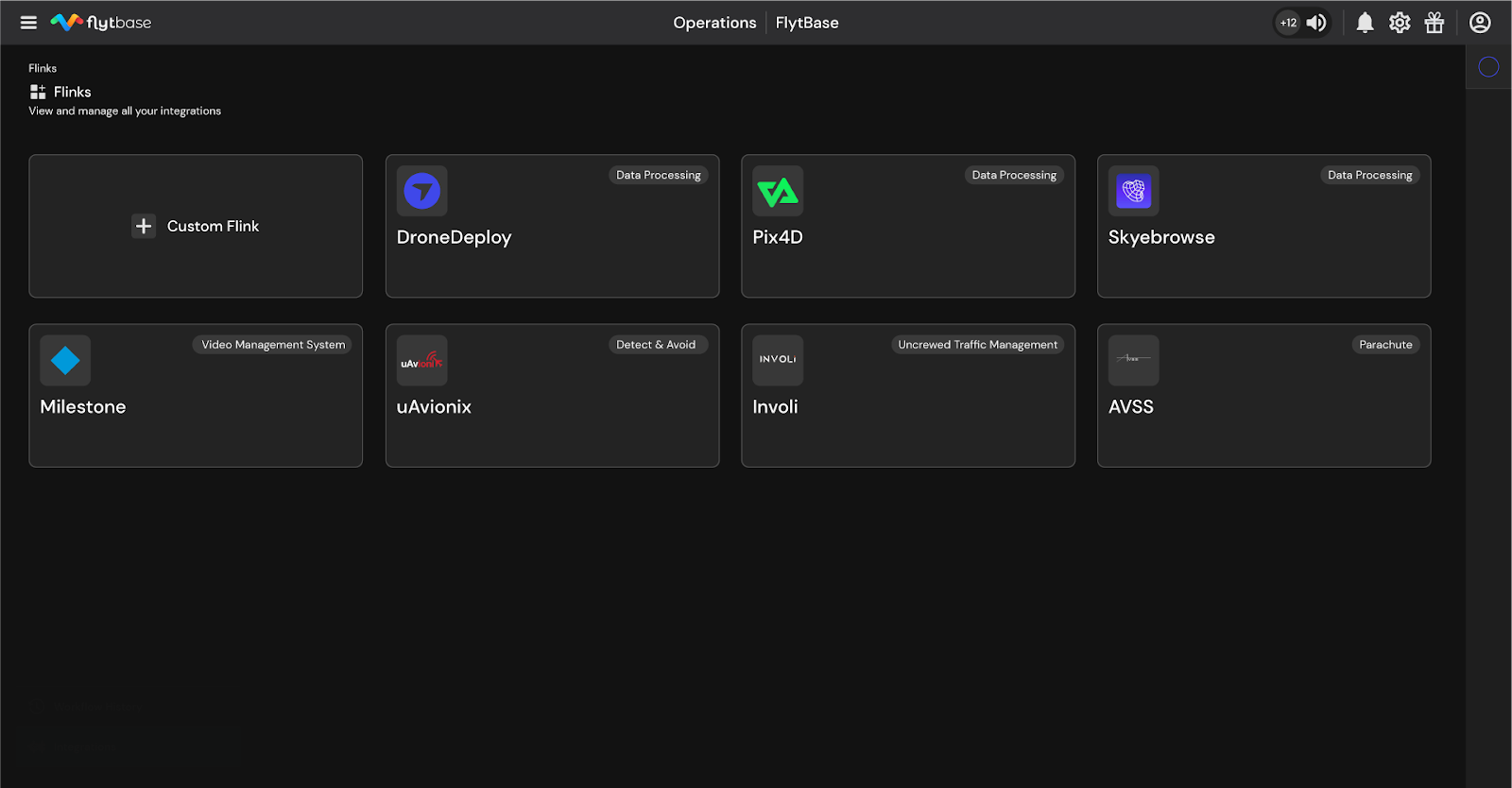Click Data Processing tag on DroneDeploy card
Image resolution: width=1512 pixels, height=788 pixels.
(659, 175)
